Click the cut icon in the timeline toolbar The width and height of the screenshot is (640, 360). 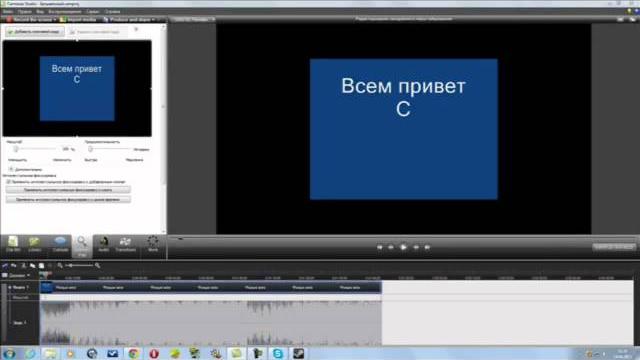pos(24,266)
